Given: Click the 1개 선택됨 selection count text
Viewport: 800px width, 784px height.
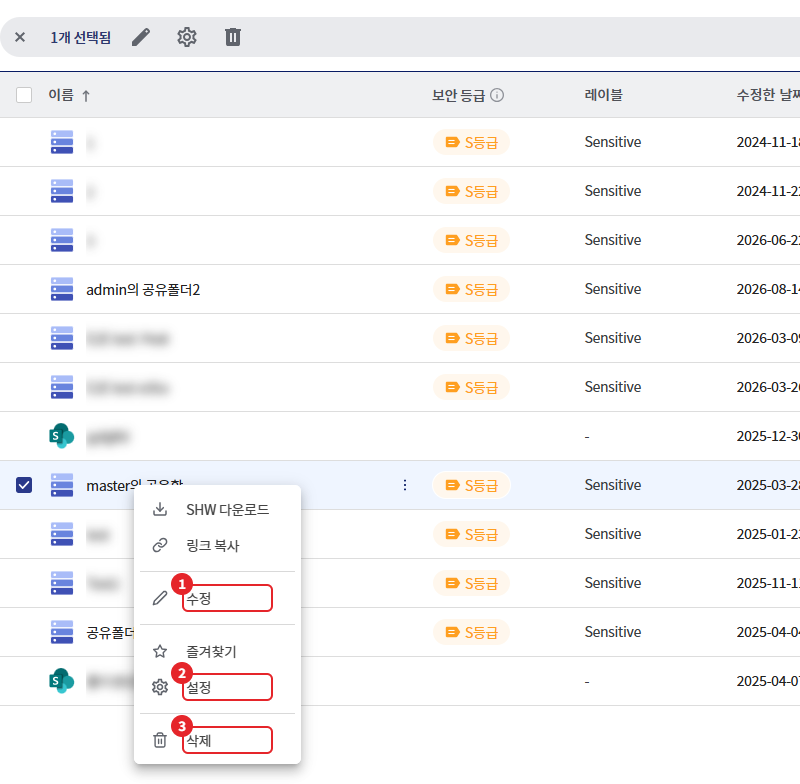Looking at the screenshot, I should tap(81, 37).
